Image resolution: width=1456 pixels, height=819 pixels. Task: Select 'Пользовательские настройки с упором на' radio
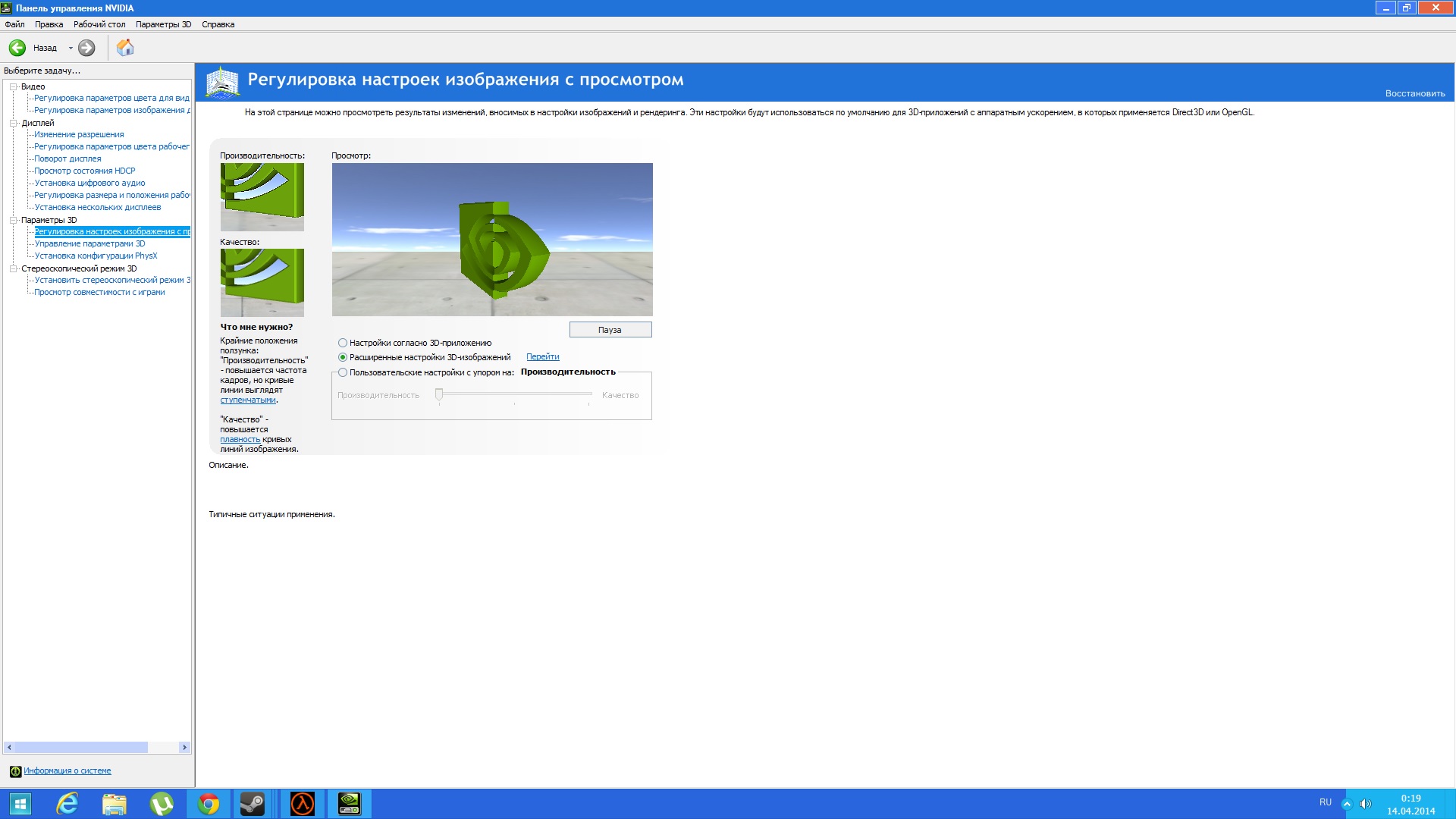pos(343,372)
